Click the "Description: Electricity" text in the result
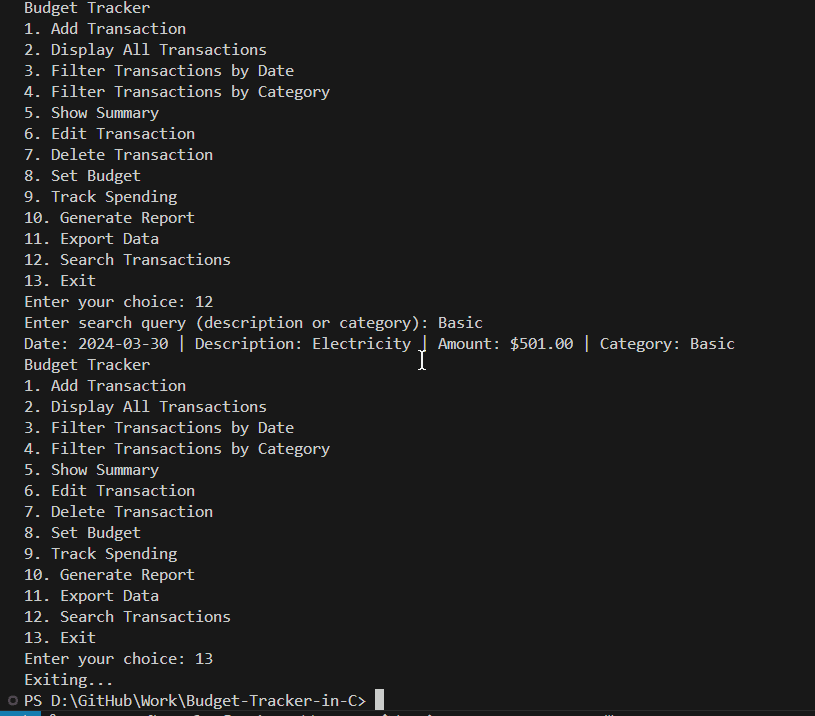This screenshot has width=815, height=716. [x=302, y=344]
